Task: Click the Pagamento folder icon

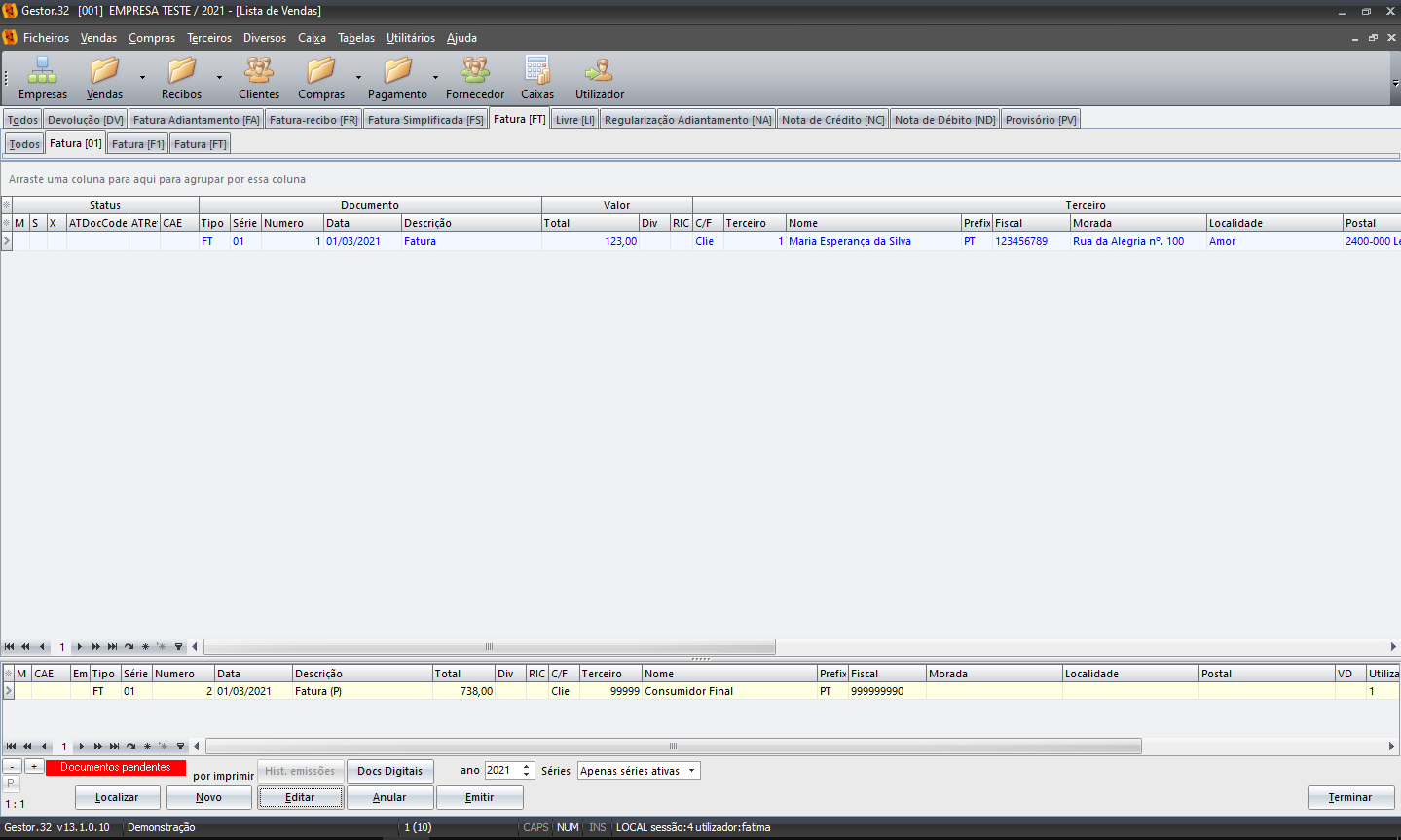Action: pos(397,71)
